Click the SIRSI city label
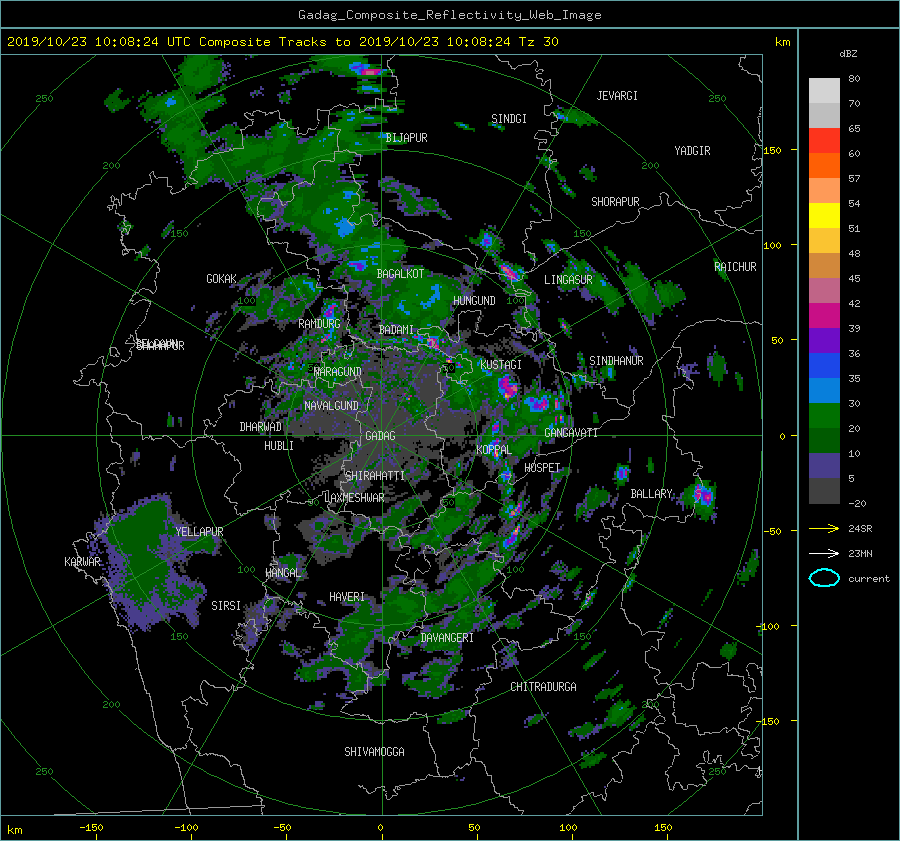This screenshot has width=900, height=841. (226, 606)
